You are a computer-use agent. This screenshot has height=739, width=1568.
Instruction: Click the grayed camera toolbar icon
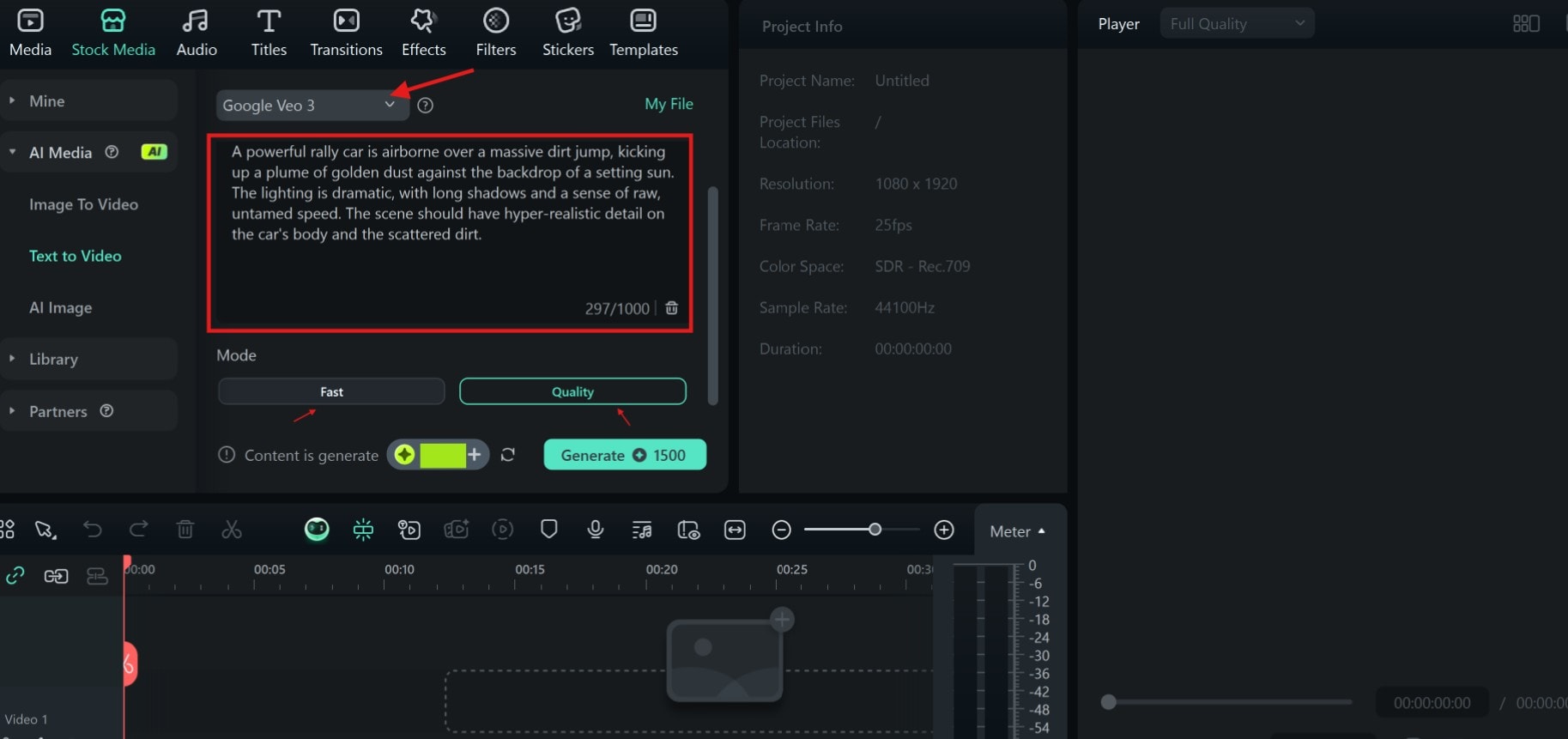(456, 530)
